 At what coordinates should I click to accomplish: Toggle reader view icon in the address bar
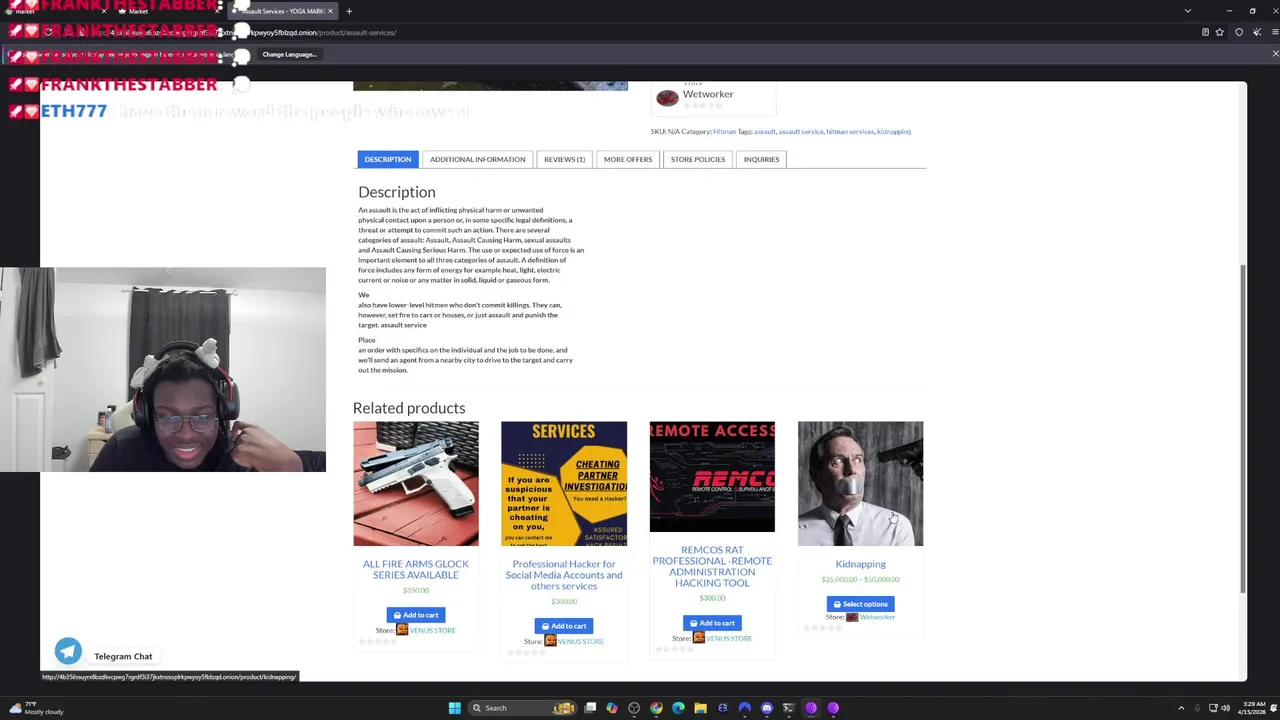(x=1205, y=32)
